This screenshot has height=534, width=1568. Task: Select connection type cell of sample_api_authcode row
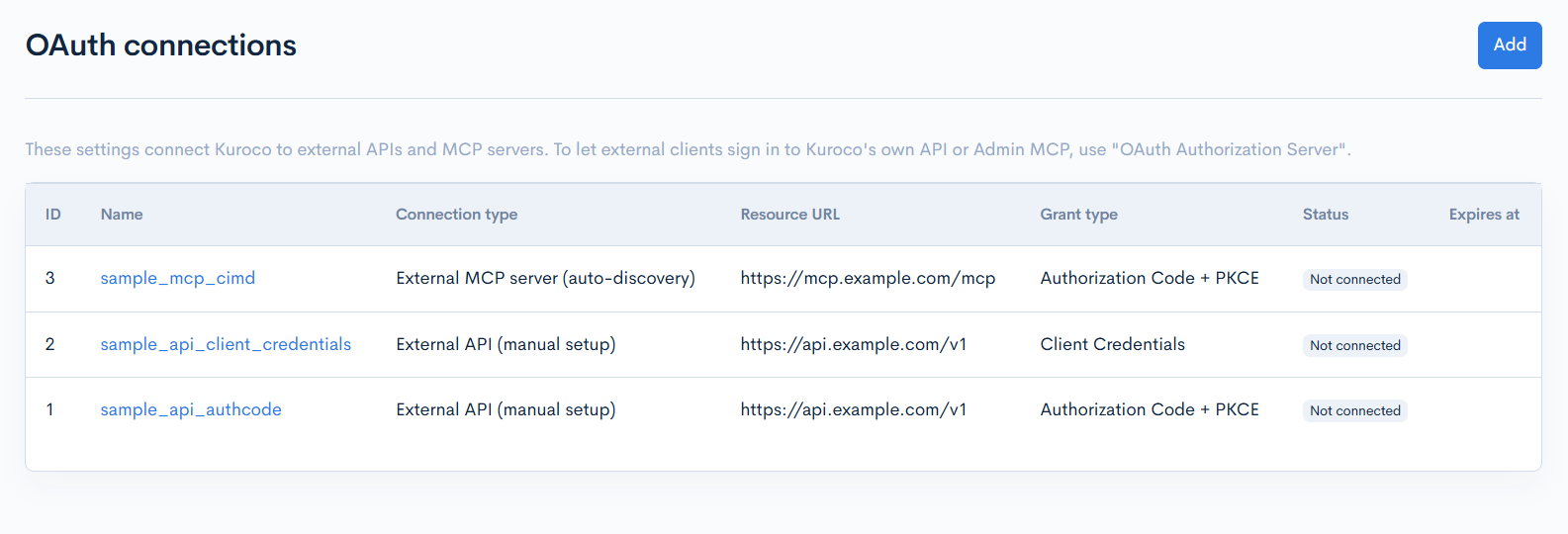506,409
